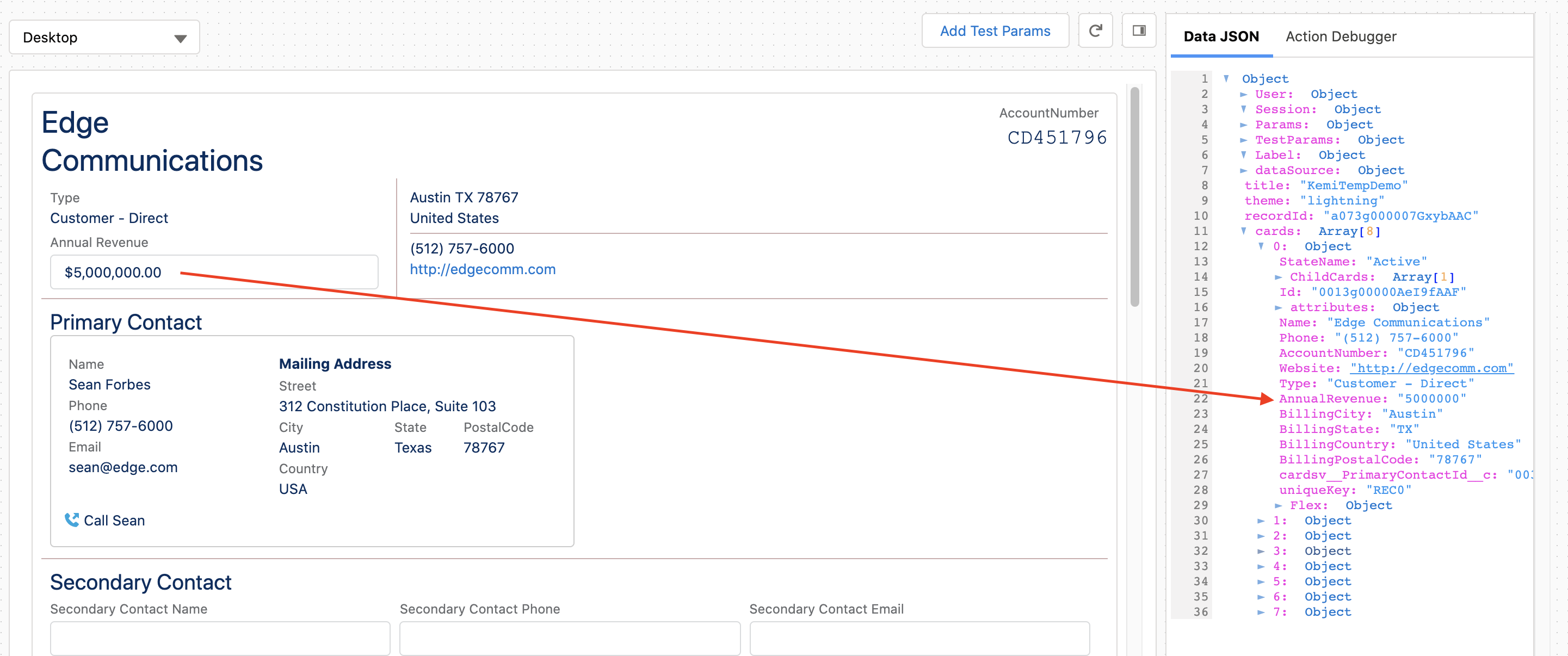The height and width of the screenshot is (656, 1568).
Task: Collapse the Label object node
Action: point(1244,155)
